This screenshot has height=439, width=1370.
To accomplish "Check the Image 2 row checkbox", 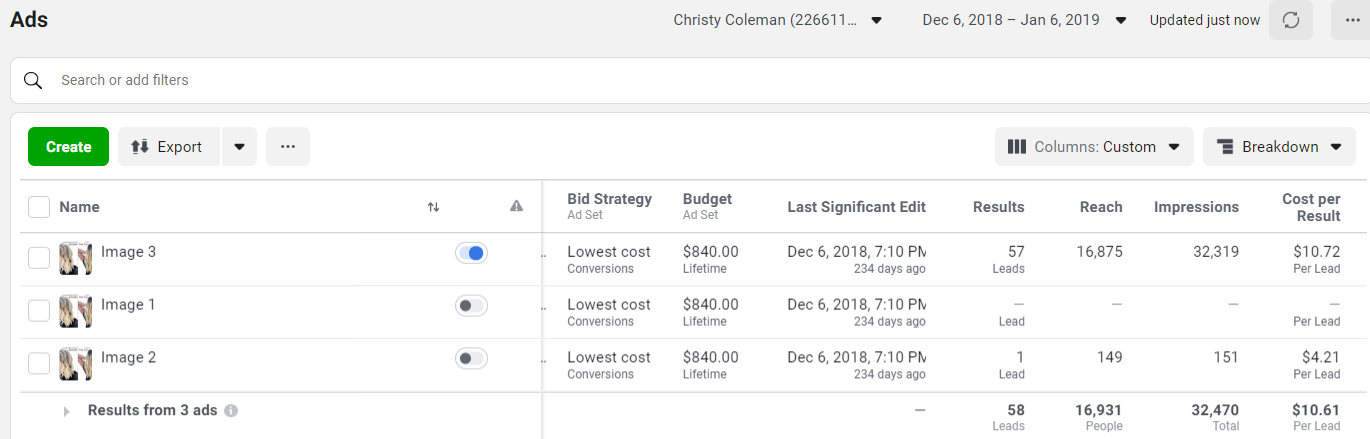I will (39, 364).
